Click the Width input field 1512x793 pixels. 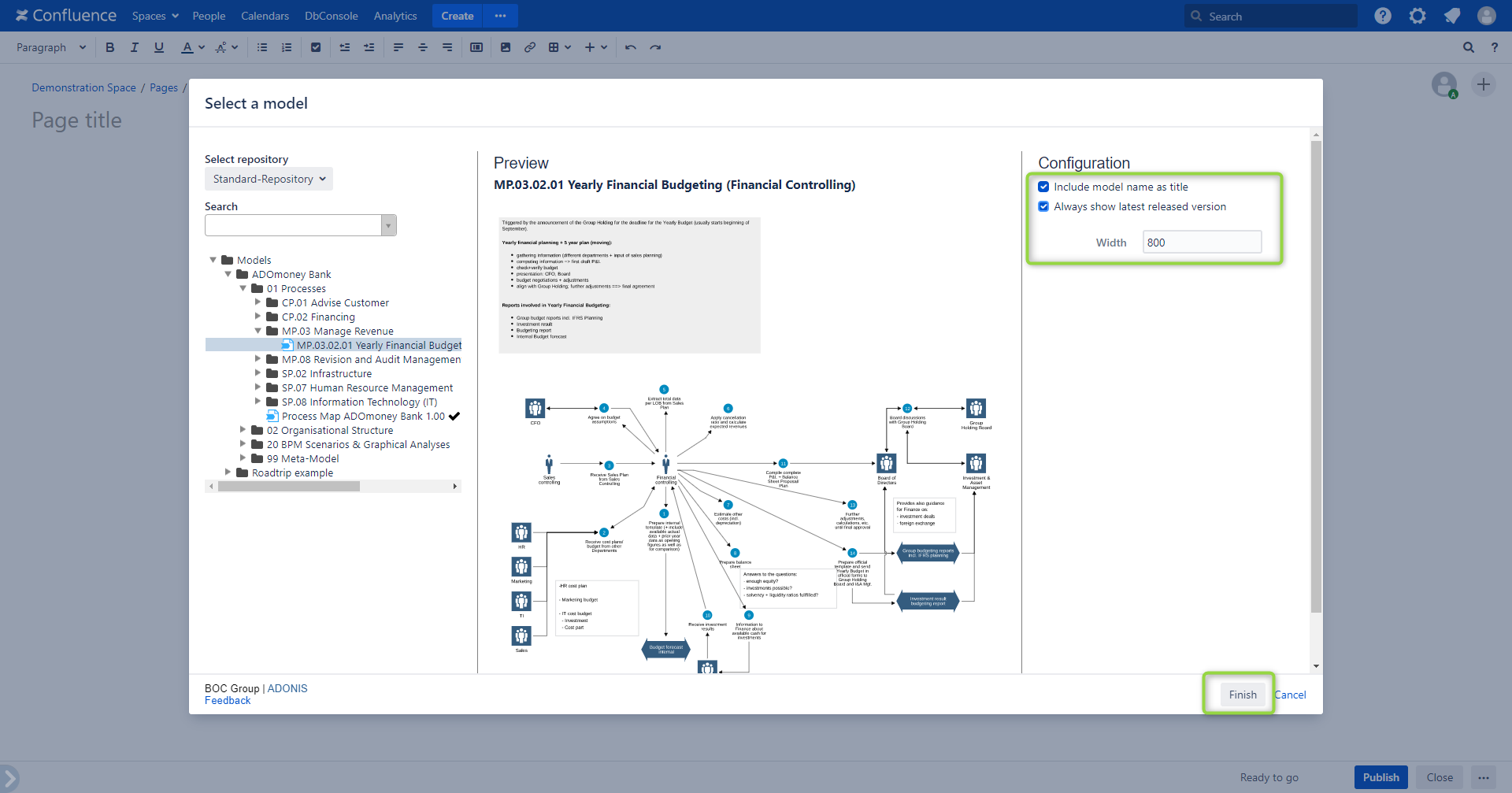1201,243
